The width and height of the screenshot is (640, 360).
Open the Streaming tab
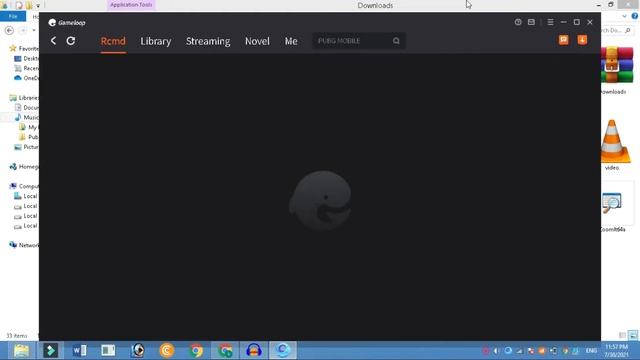[x=208, y=41]
